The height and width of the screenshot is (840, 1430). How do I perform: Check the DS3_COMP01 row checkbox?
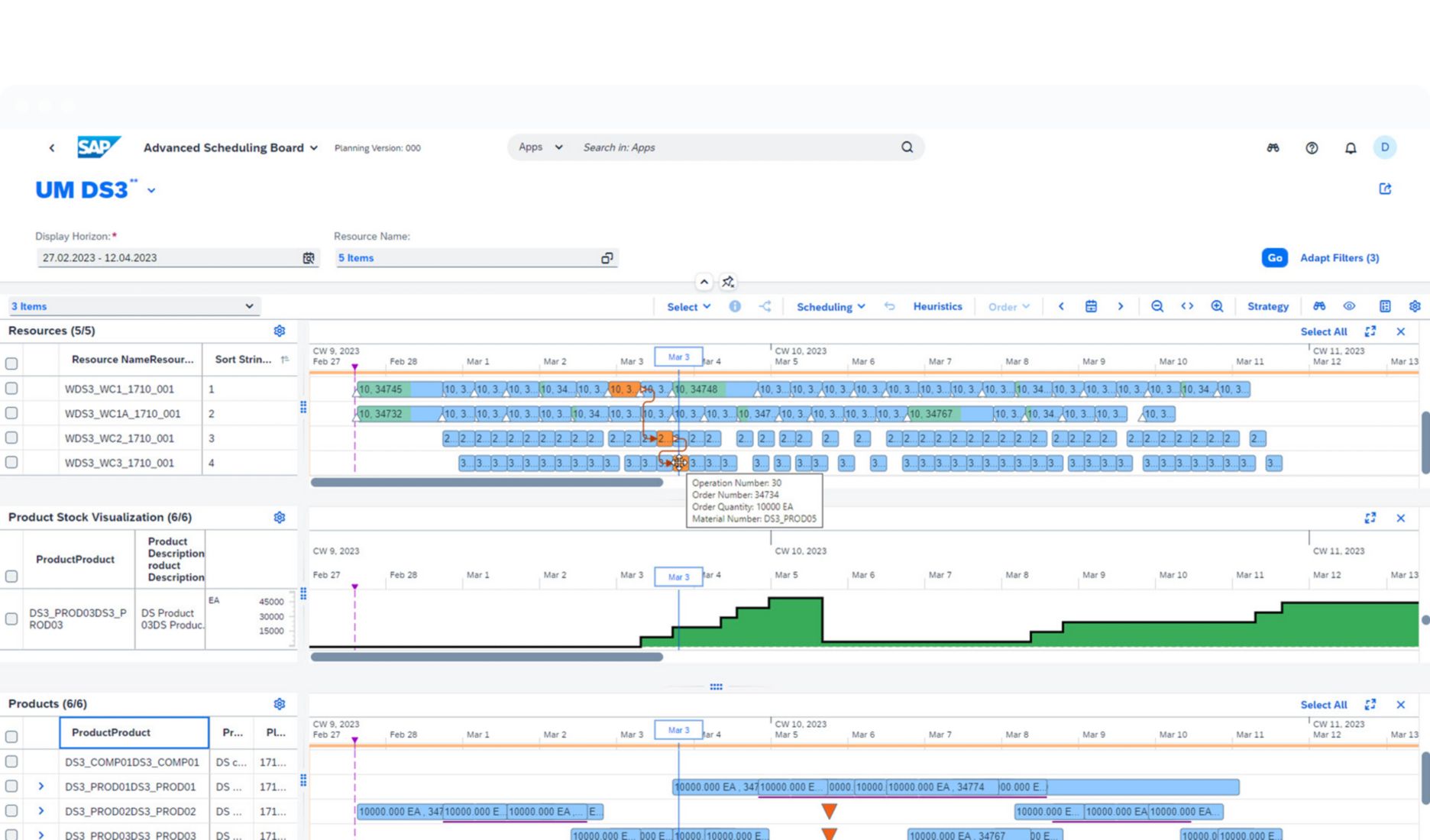(11, 761)
